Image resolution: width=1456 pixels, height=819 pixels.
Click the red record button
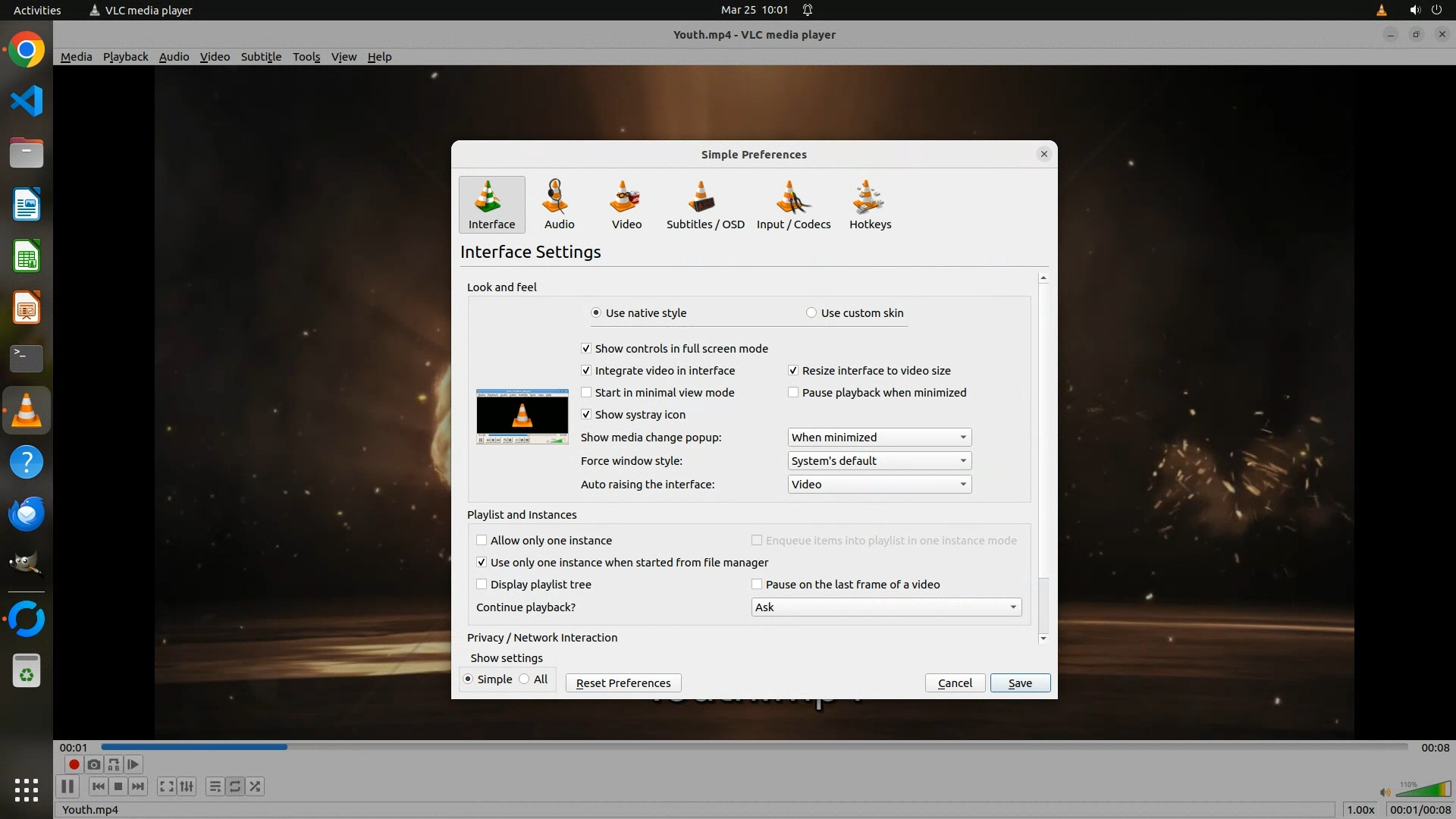click(74, 764)
